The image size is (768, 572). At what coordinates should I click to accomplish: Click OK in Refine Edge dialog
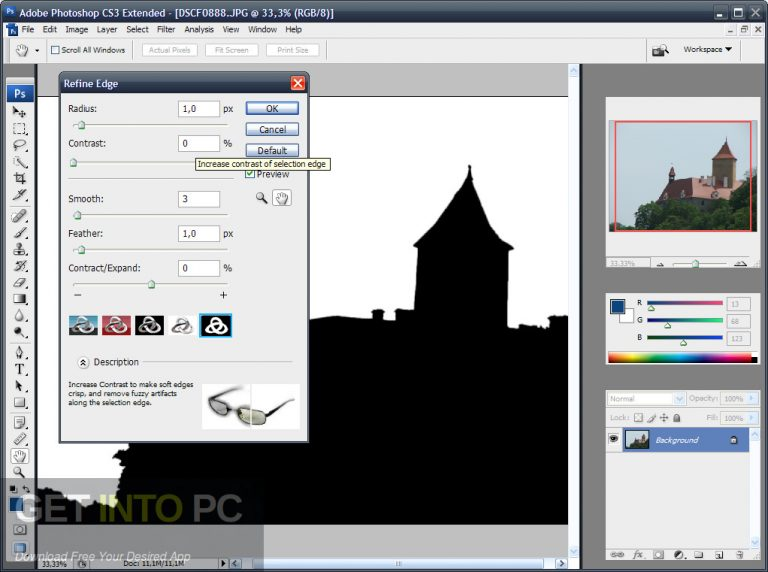272,109
